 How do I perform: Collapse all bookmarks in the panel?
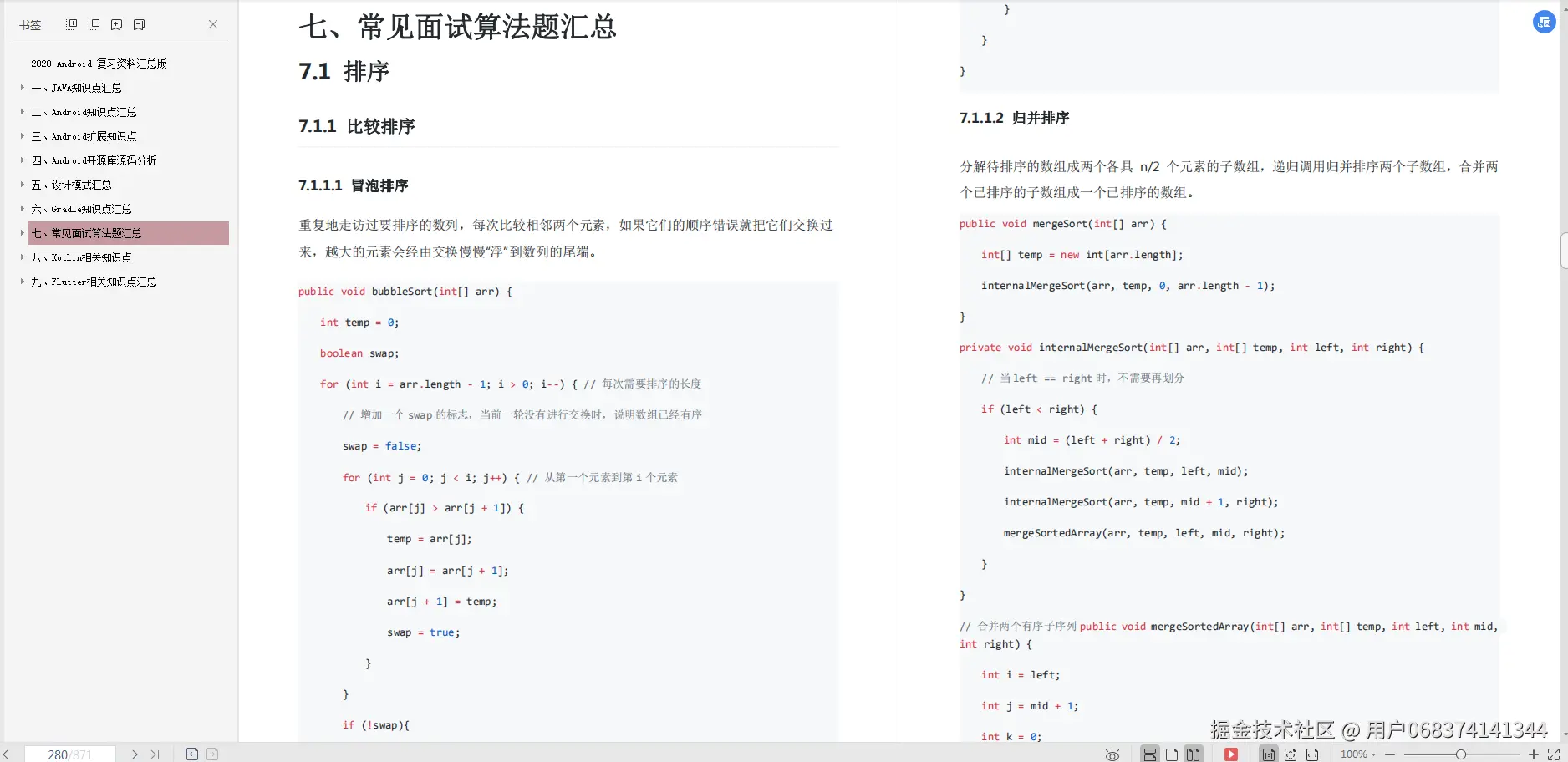[x=94, y=24]
